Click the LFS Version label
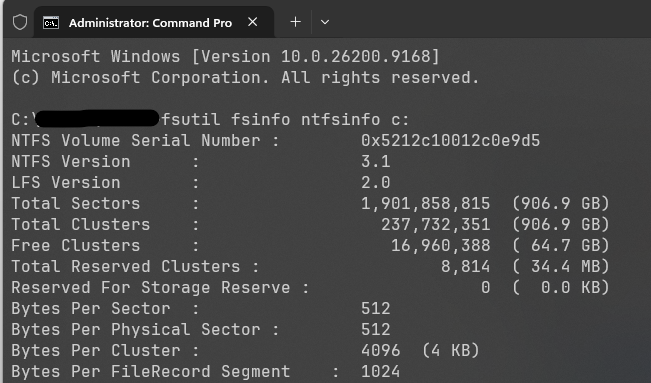The image size is (651, 383). coord(66,183)
